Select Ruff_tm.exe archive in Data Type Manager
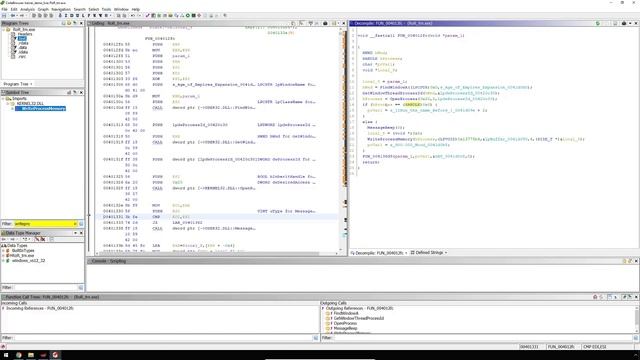640x360 pixels. [22, 255]
